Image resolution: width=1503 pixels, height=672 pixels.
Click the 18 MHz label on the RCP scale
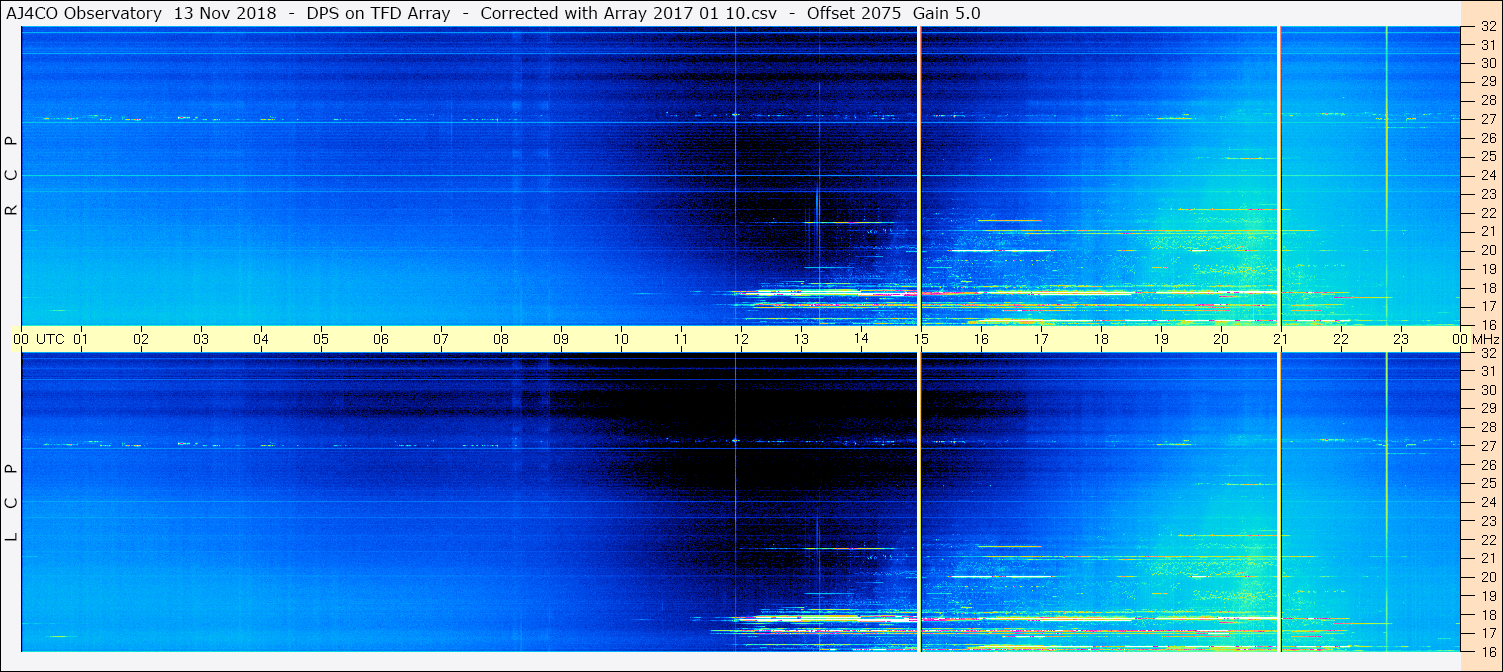1488,287
